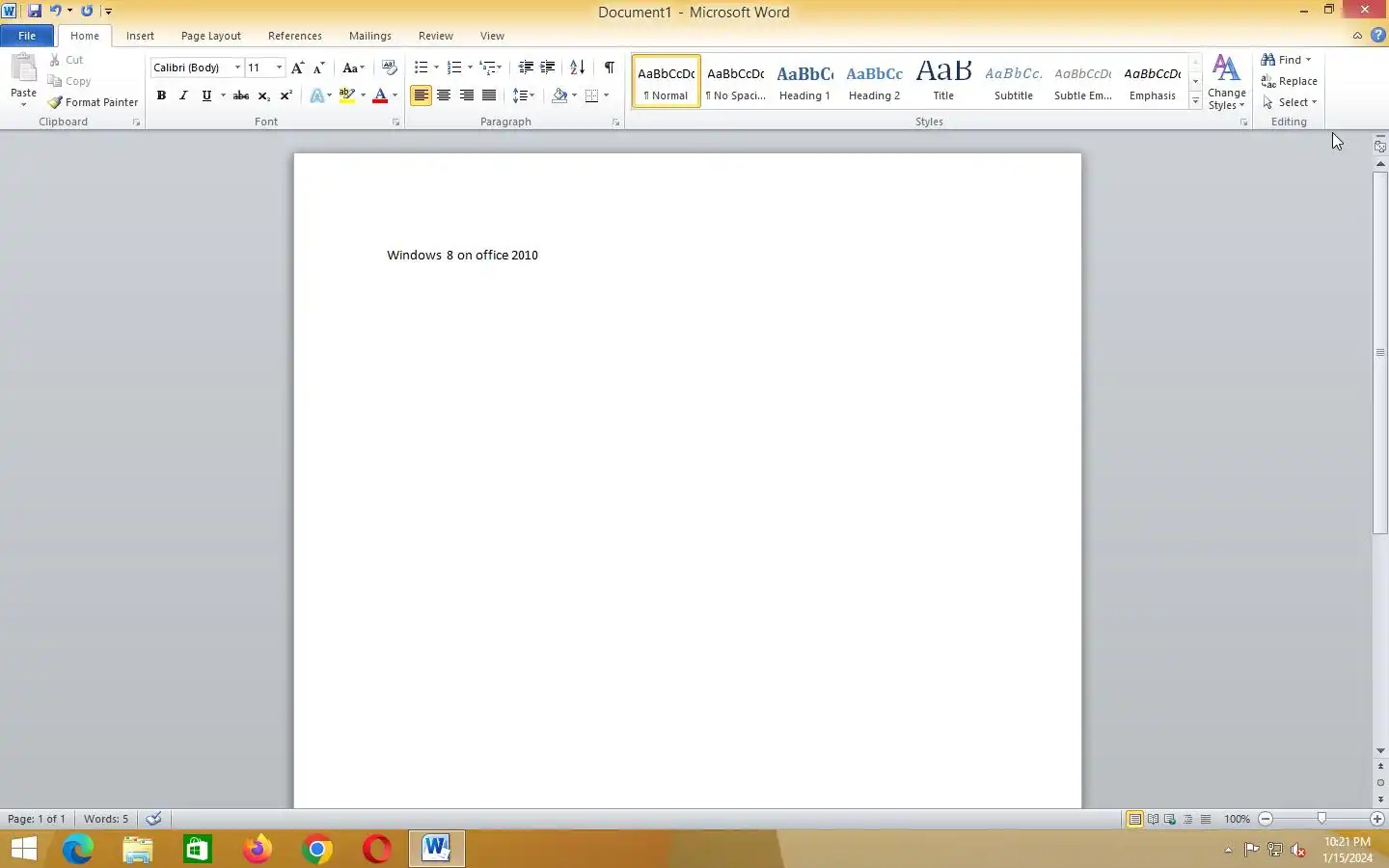This screenshot has width=1389, height=868.
Task: Open the font name dropdown Calibri (Body)
Action: tap(238, 68)
